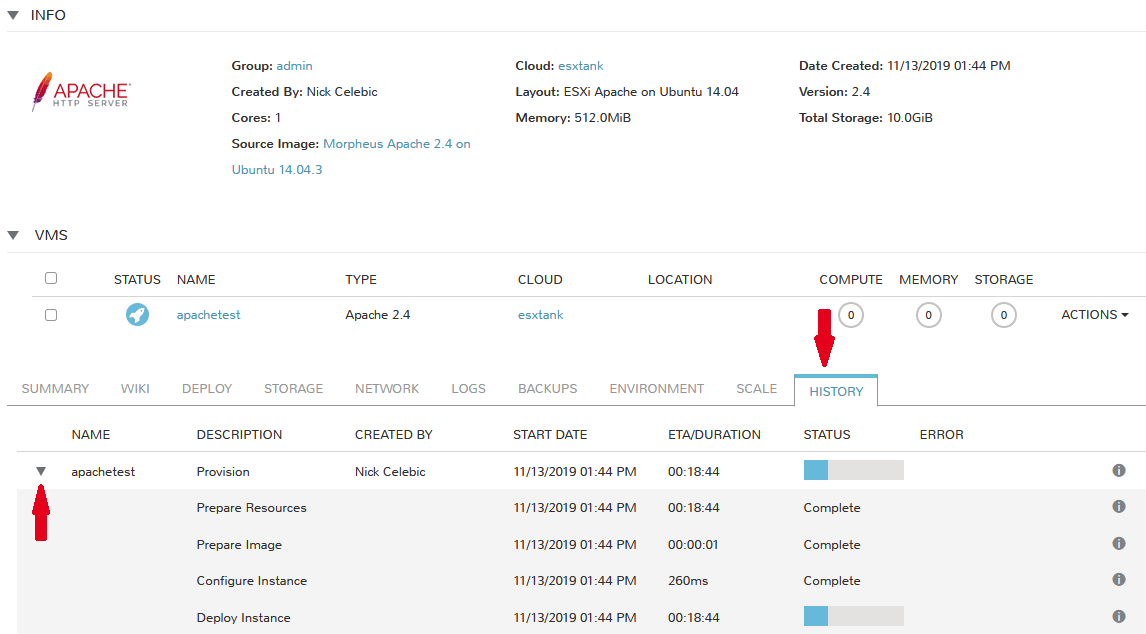This screenshot has height=634, width=1146.
Task: Click the Provision status progress bar
Action: pyautogui.click(x=853, y=471)
